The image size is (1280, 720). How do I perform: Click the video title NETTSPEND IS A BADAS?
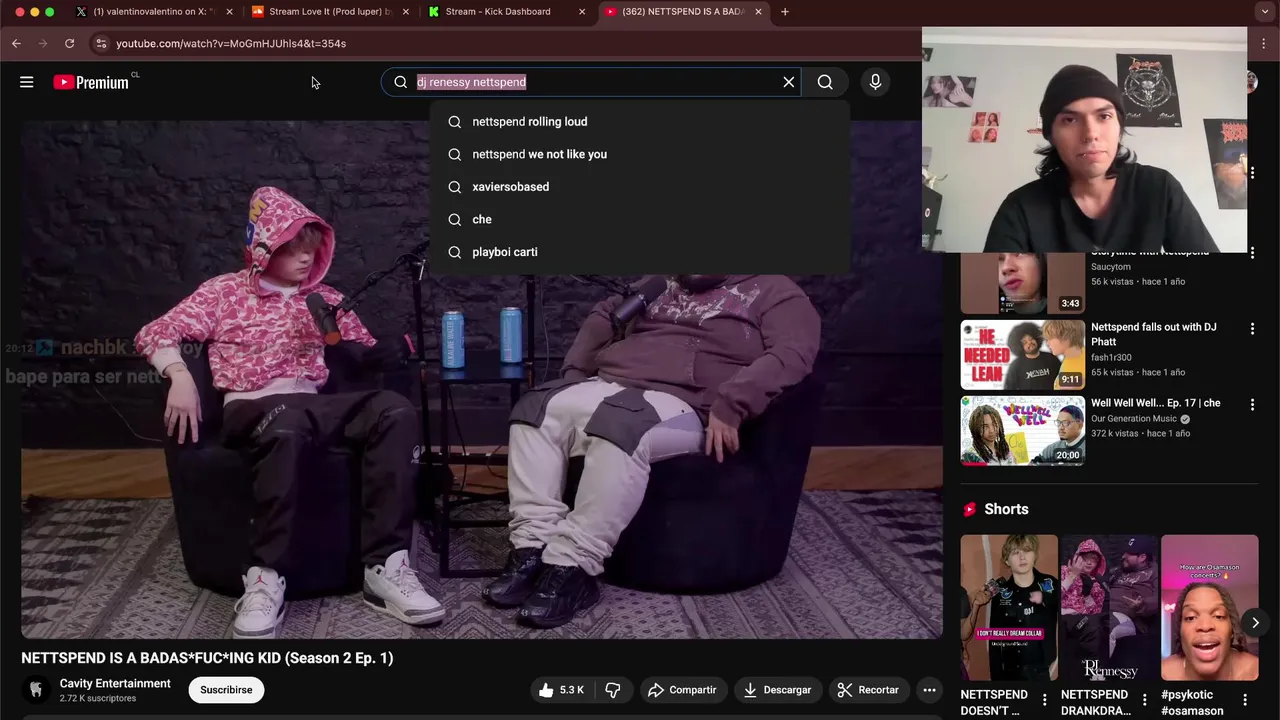pos(207,658)
